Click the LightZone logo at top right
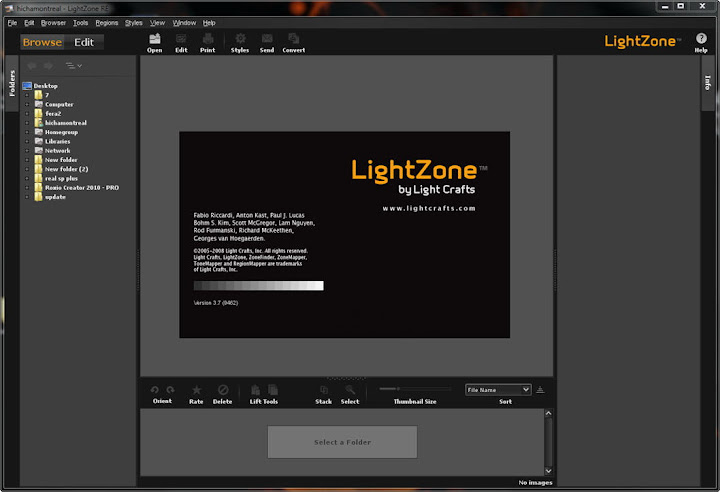Image resolution: width=720 pixels, height=492 pixels. [642, 41]
